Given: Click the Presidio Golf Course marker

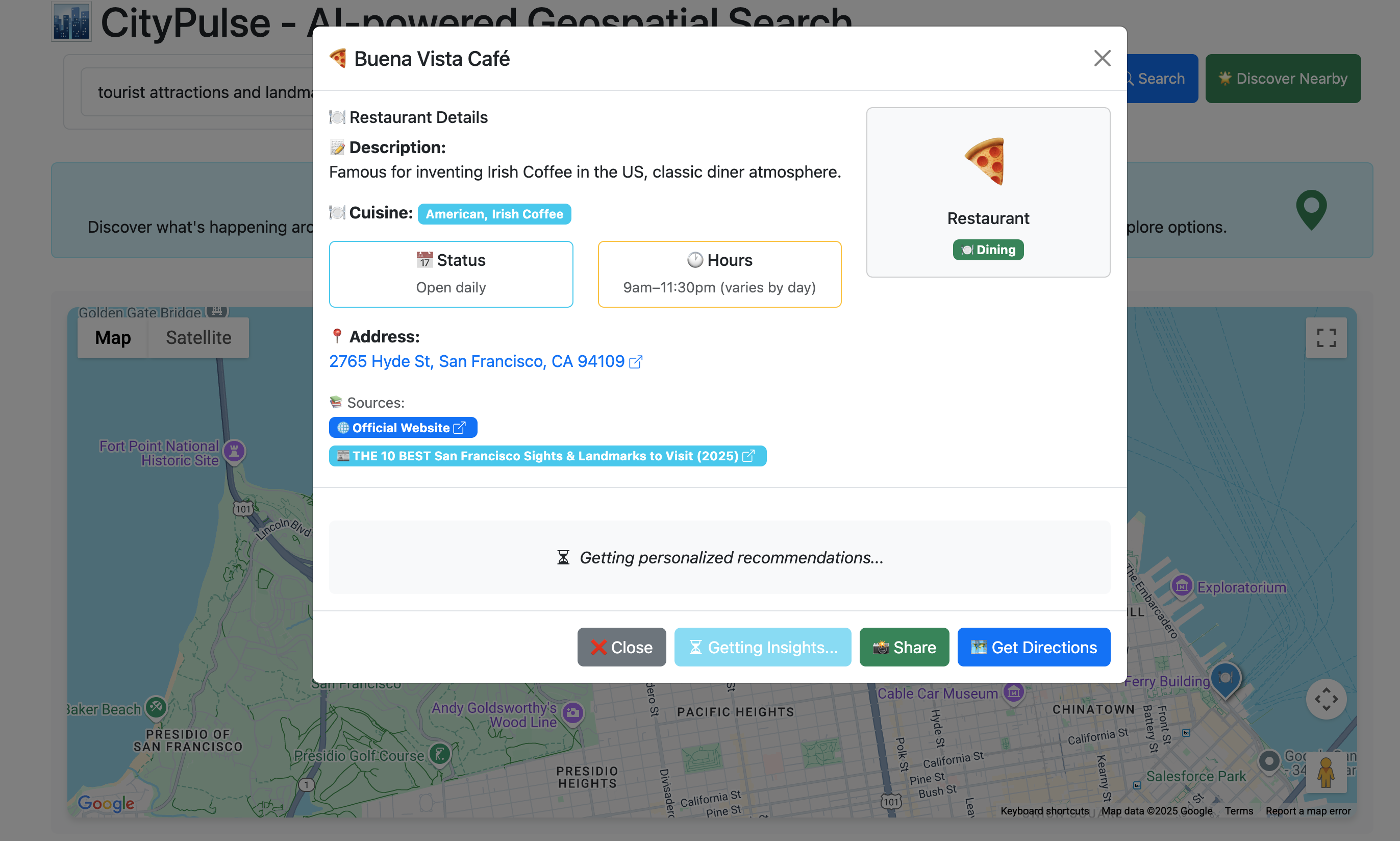Looking at the screenshot, I should coord(440,754).
